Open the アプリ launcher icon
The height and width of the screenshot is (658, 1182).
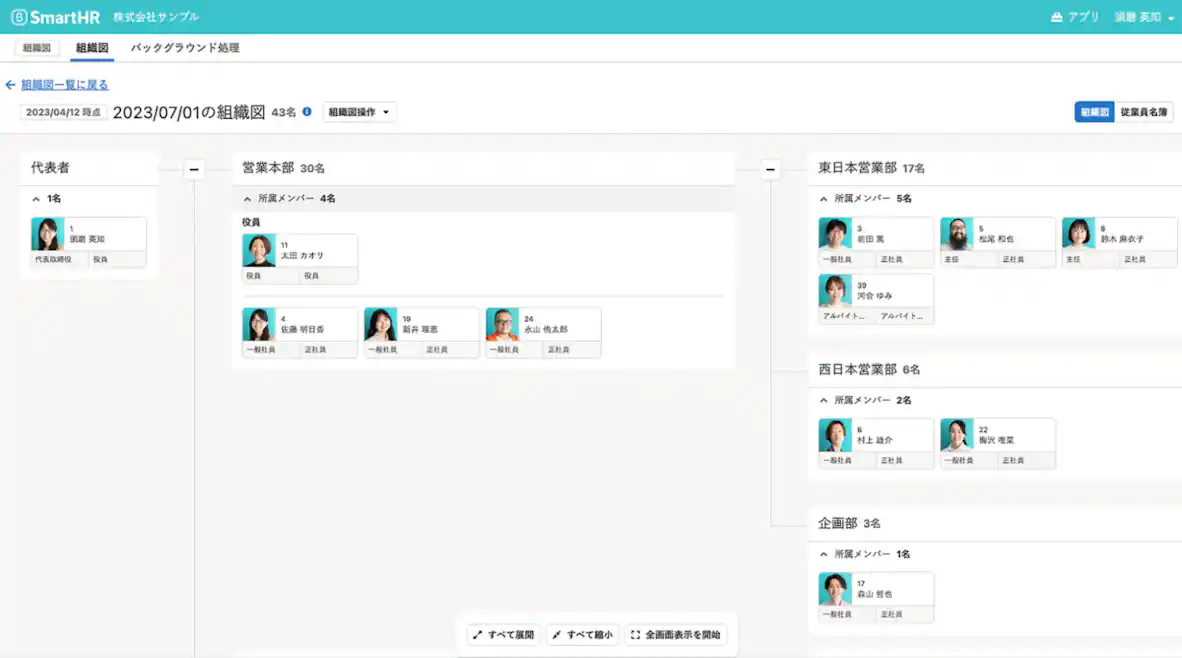click(x=1055, y=16)
